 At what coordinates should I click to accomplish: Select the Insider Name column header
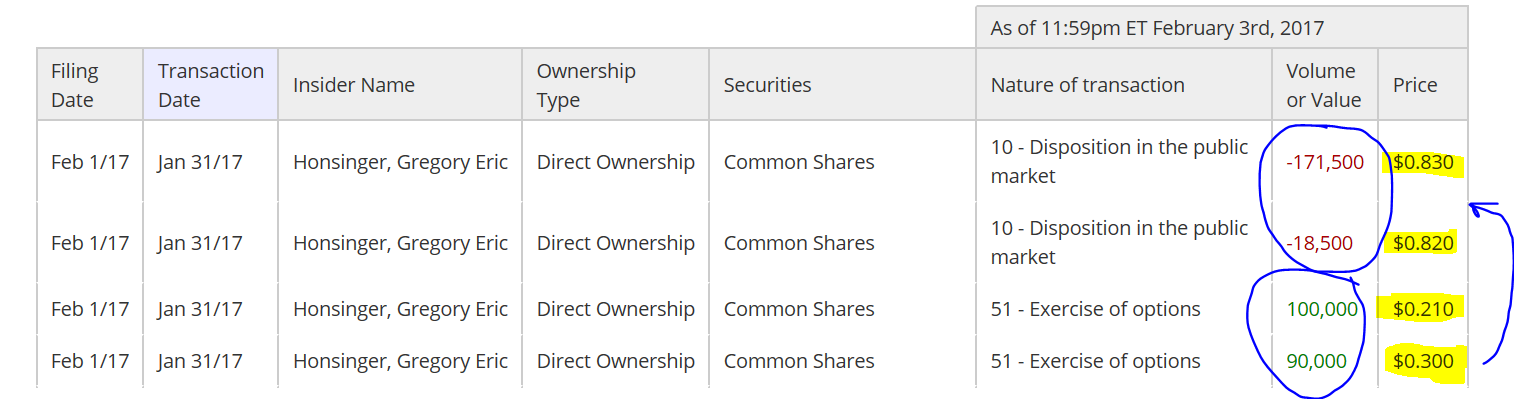click(x=400, y=85)
